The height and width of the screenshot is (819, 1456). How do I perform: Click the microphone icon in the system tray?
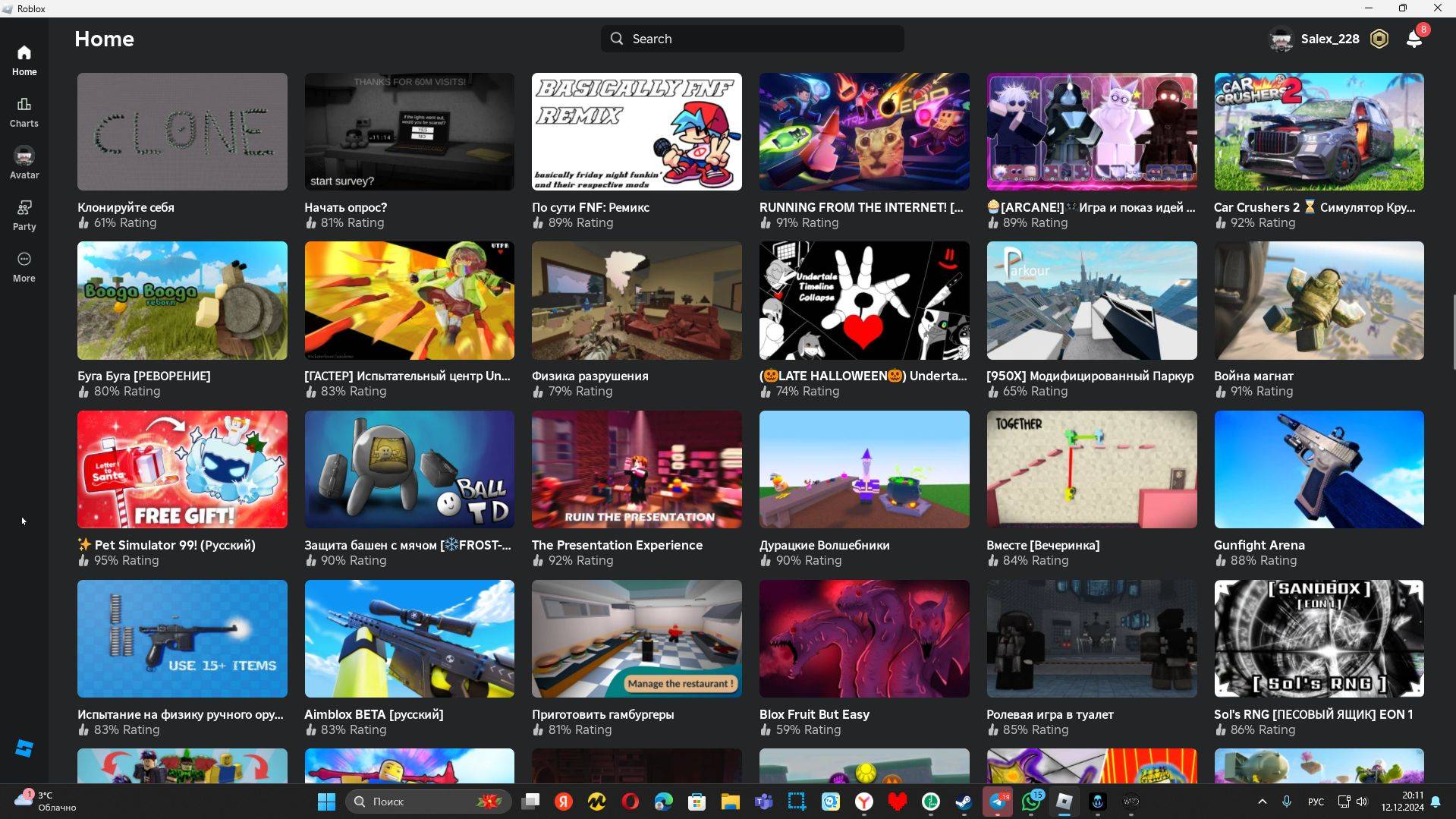tap(1287, 802)
